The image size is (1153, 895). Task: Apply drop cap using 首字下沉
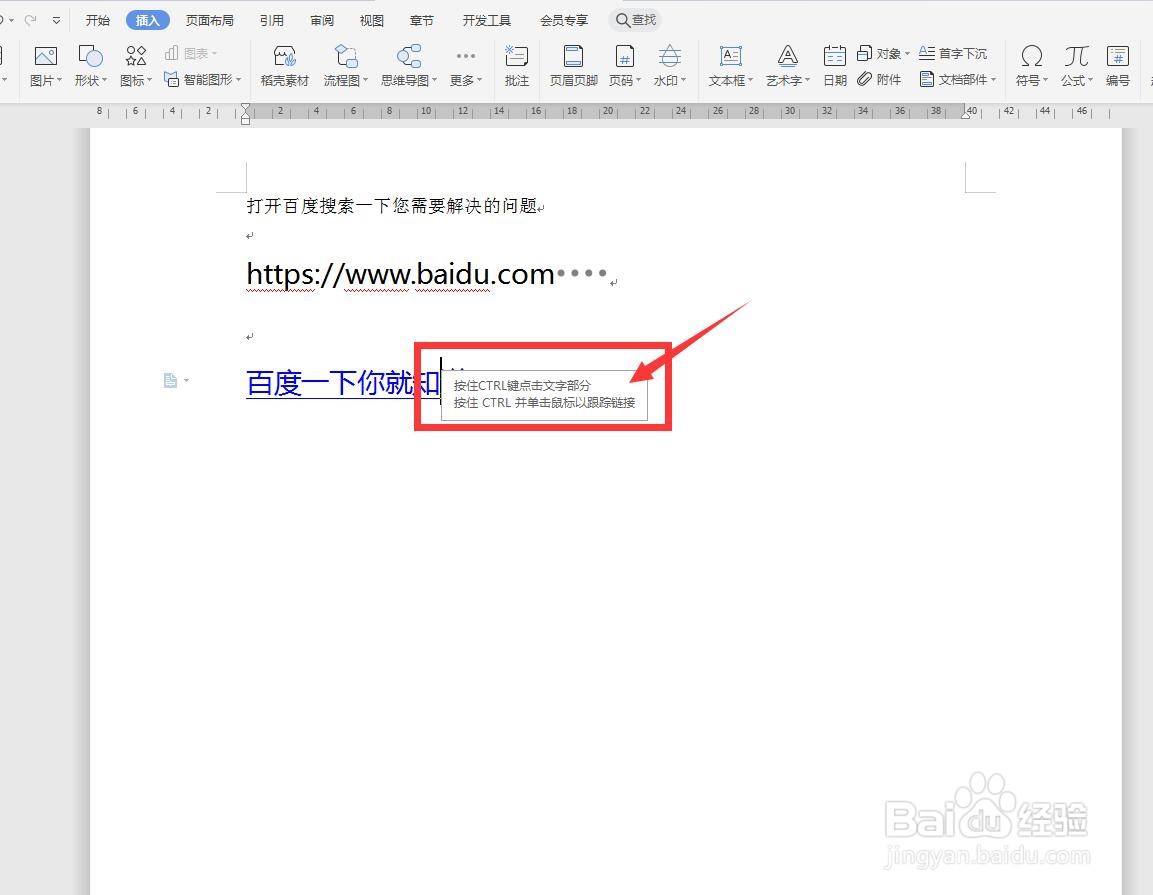(953, 53)
